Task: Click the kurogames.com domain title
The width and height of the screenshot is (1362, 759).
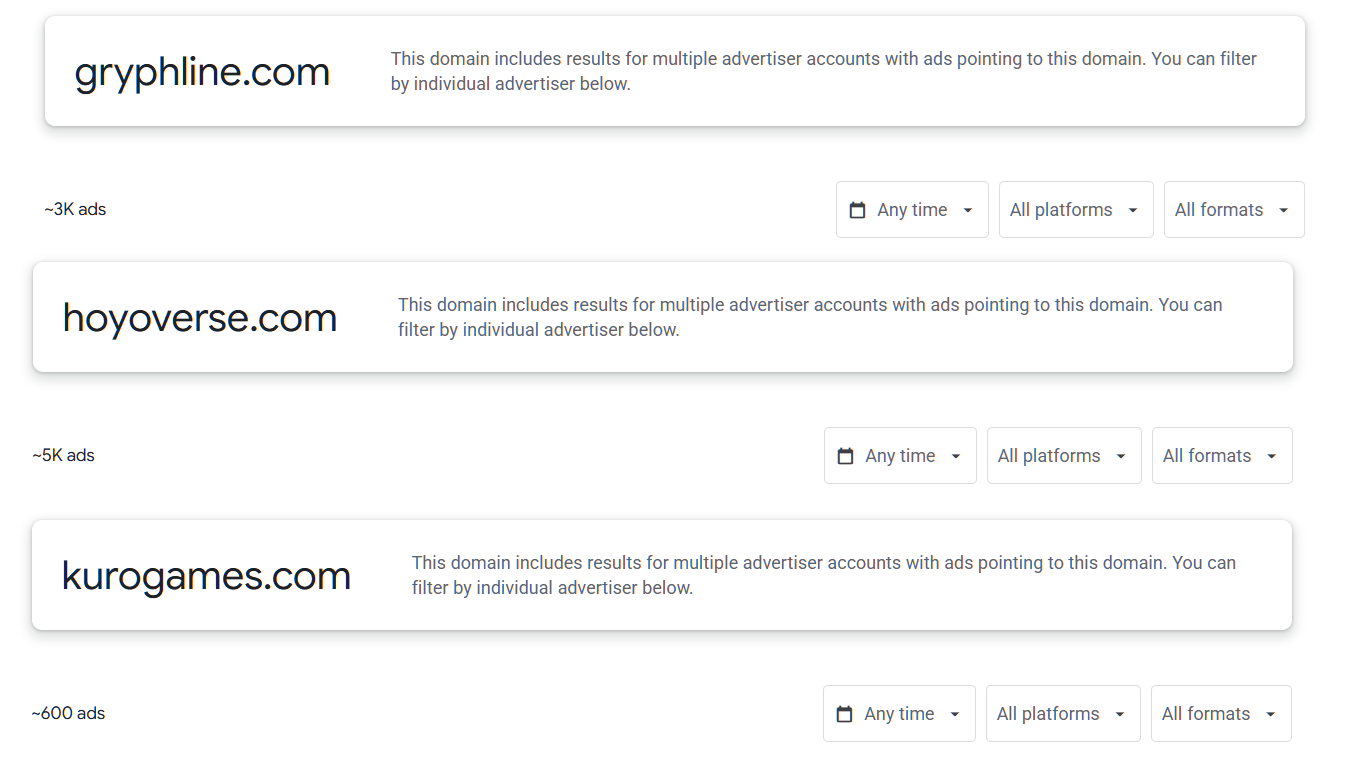Action: pos(206,577)
